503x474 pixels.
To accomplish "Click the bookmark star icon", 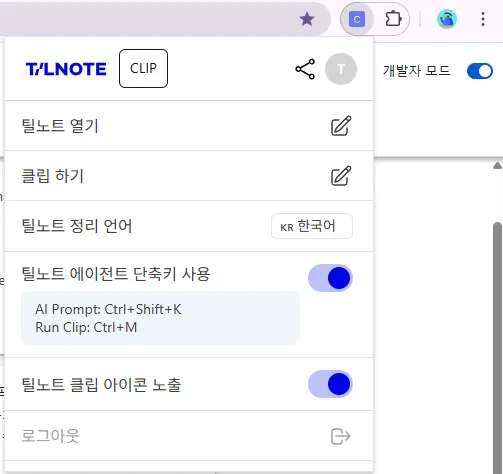I will (x=307, y=19).
